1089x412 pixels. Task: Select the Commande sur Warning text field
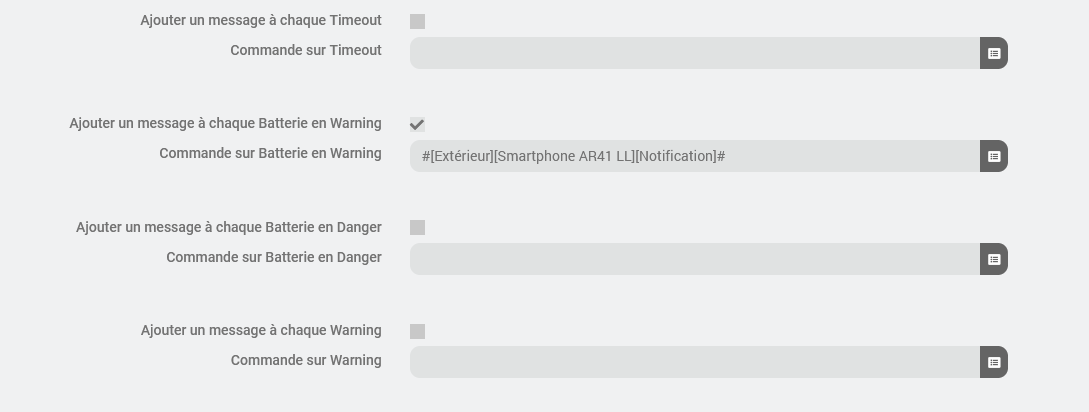pyautogui.click(x=694, y=362)
